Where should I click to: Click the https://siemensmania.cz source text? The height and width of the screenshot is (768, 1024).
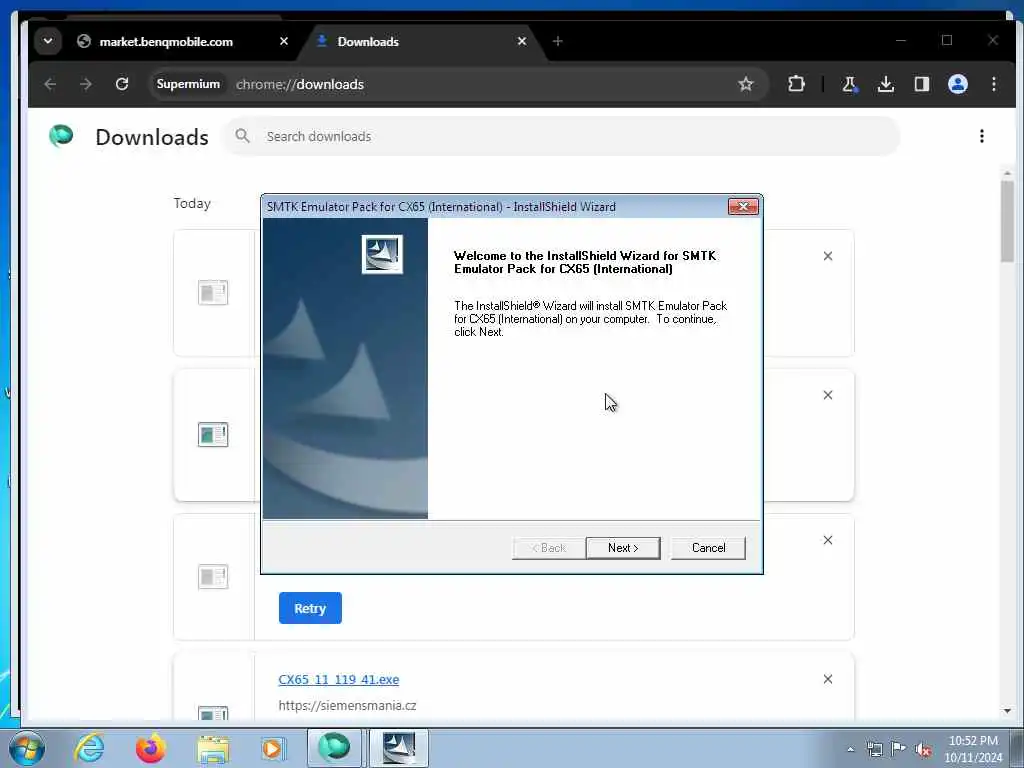[347, 705]
